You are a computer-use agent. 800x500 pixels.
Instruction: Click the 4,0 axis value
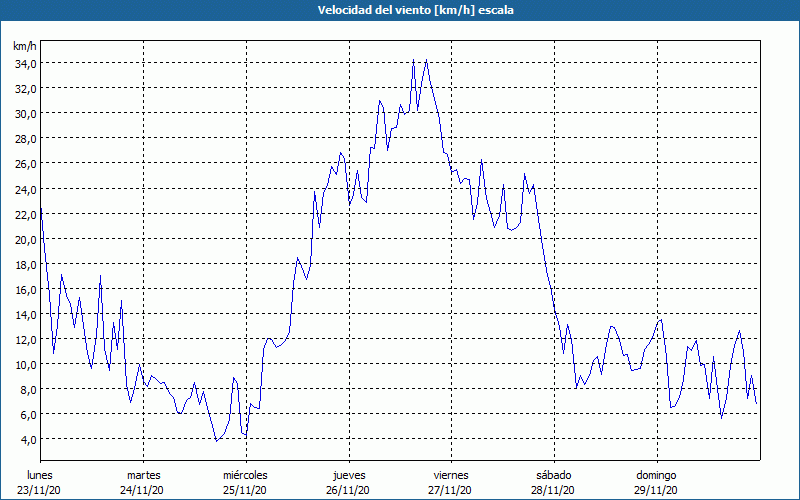(x=28, y=440)
